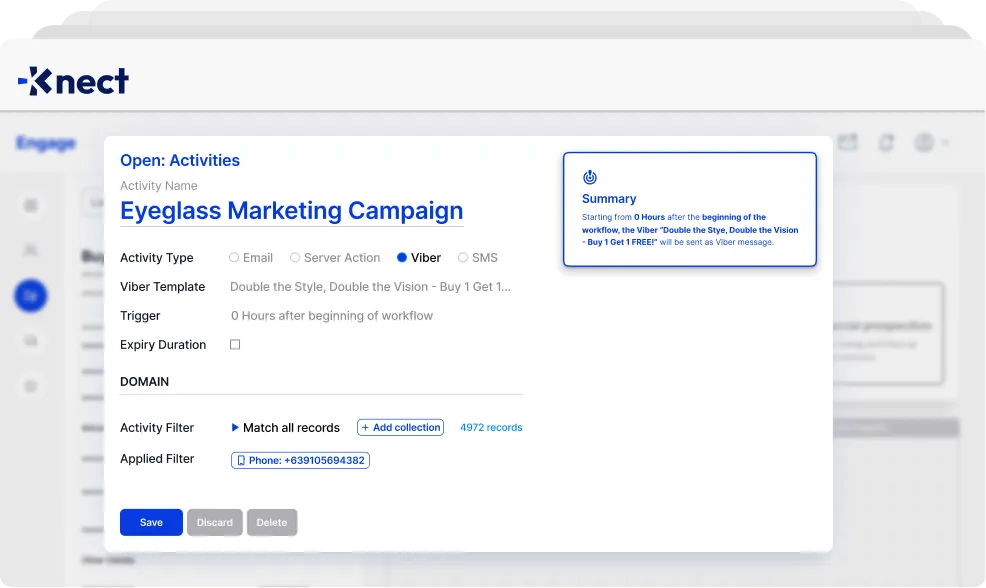The height and width of the screenshot is (588, 986).
Task: Select the Email activity type
Action: click(234, 258)
